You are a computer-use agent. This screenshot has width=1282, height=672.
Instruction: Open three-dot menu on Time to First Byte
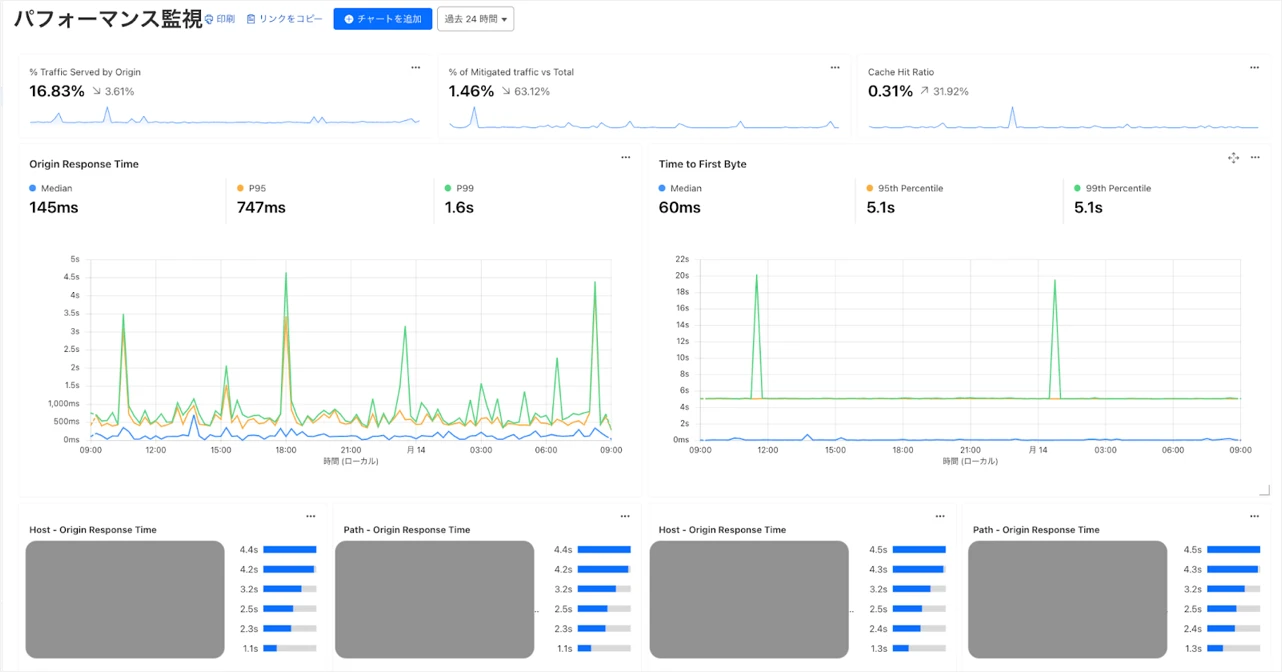coord(1255,157)
